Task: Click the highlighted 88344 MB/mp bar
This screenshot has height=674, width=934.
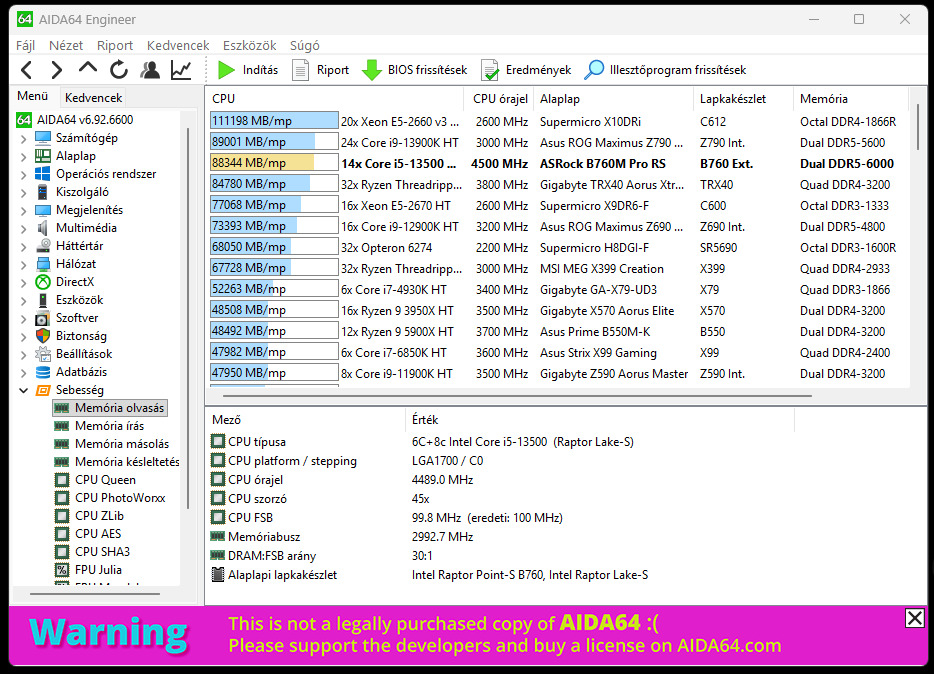Action: [x=274, y=163]
